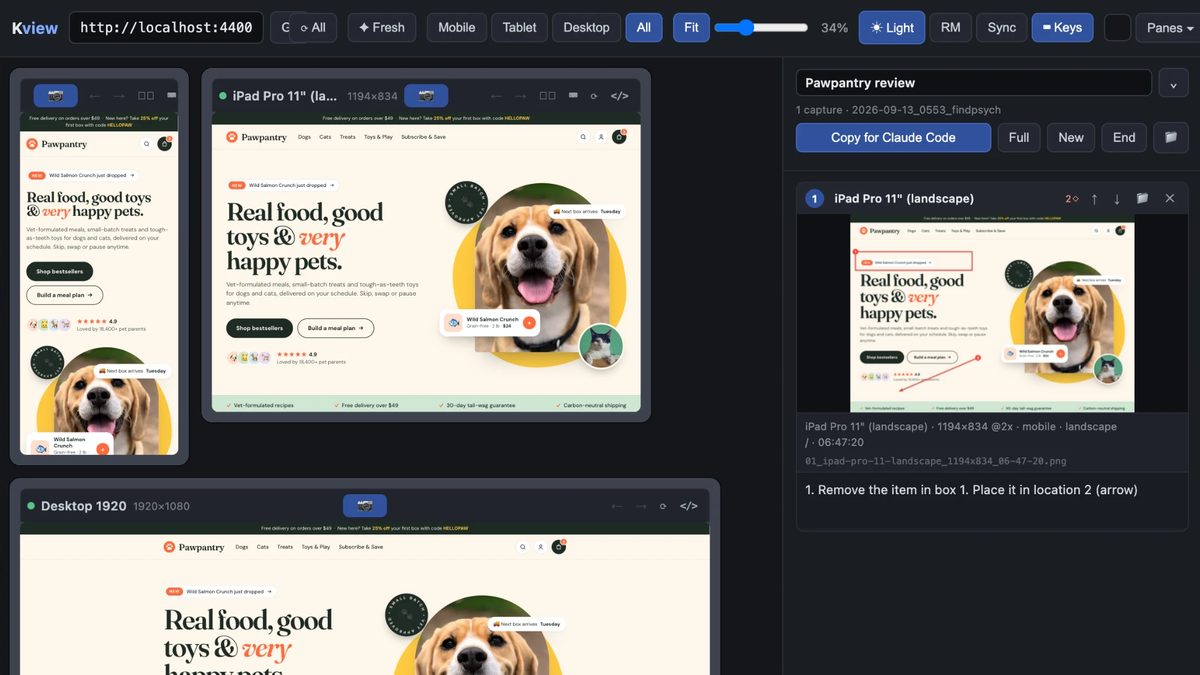Click Dogs in iPad Pro preview nav

click(303, 137)
